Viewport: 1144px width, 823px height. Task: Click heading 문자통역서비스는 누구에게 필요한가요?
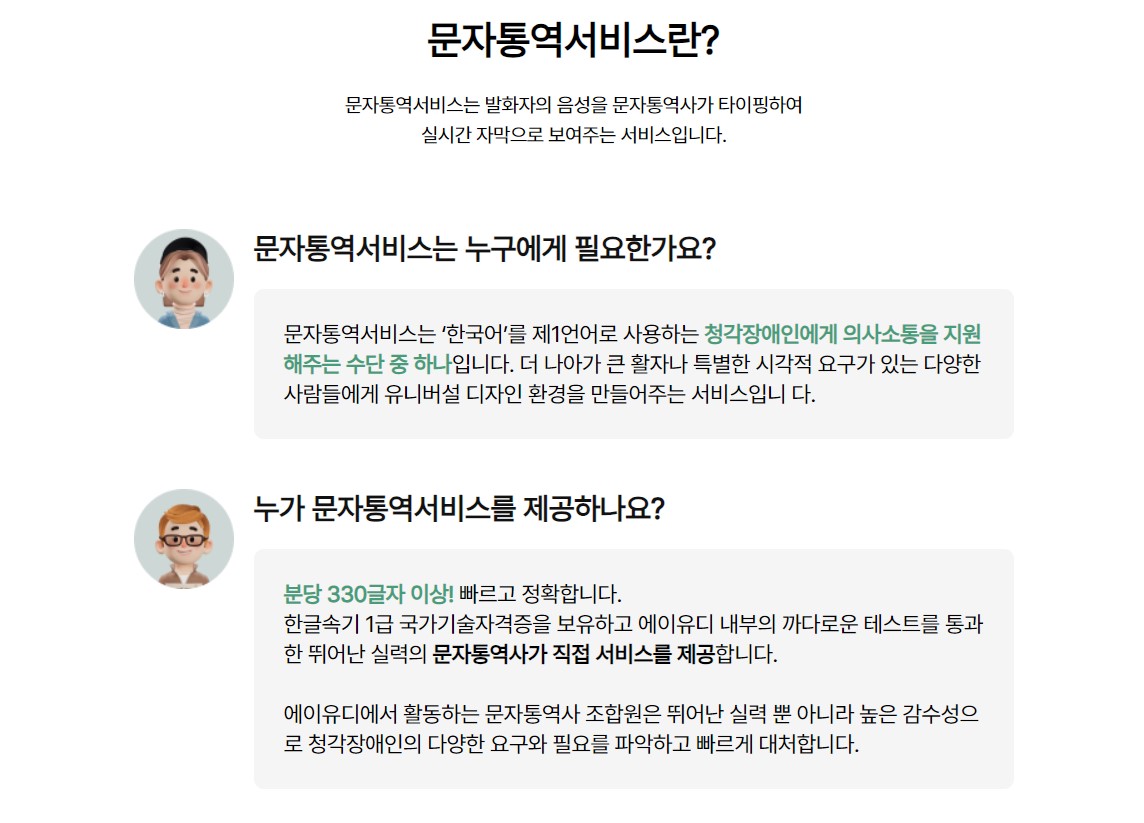[x=484, y=249]
